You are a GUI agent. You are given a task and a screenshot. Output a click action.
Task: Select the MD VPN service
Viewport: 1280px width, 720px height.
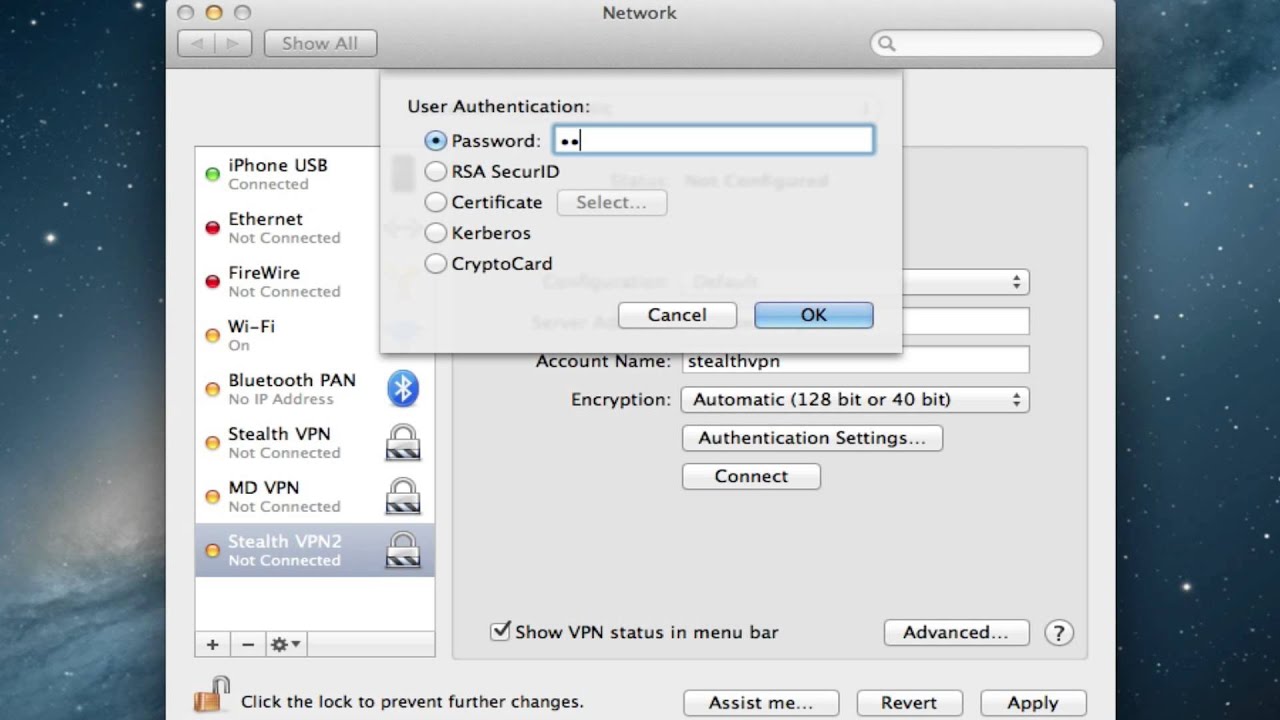click(x=315, y=496)
